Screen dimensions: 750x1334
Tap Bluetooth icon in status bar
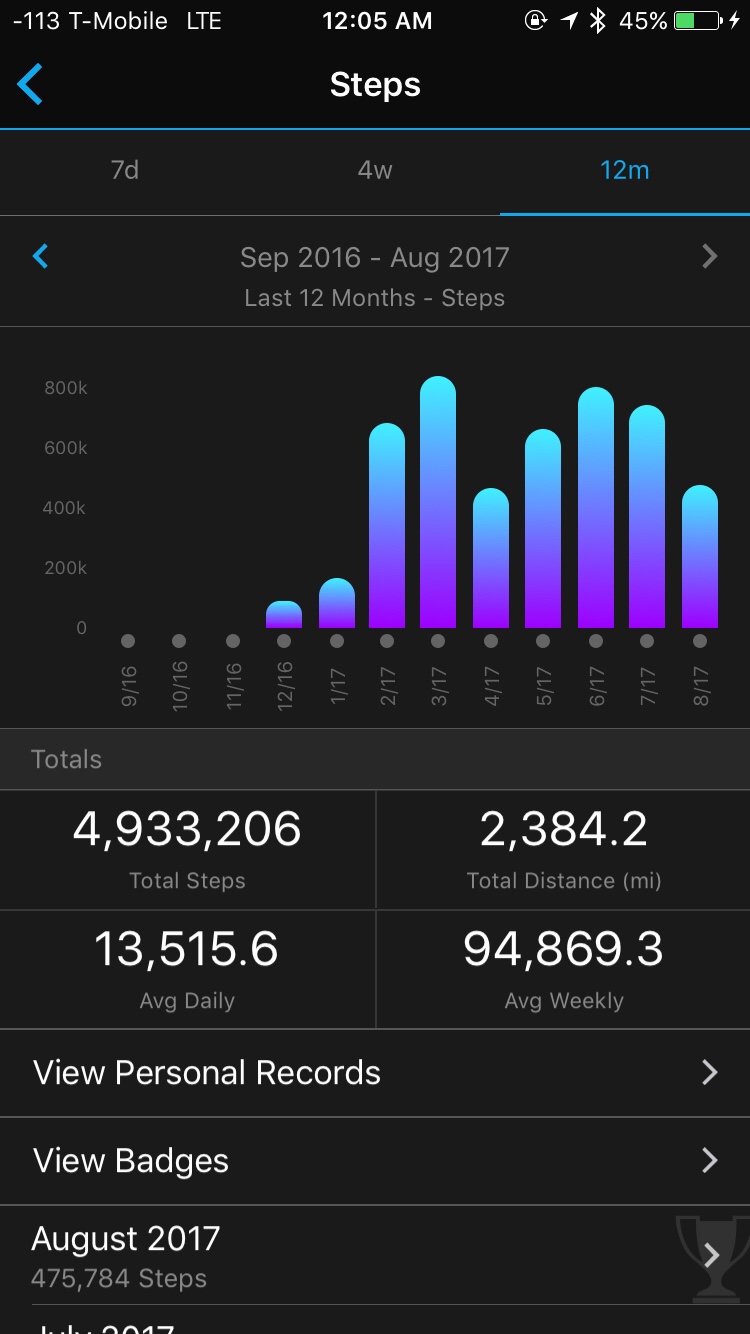[x=597, y=21]
